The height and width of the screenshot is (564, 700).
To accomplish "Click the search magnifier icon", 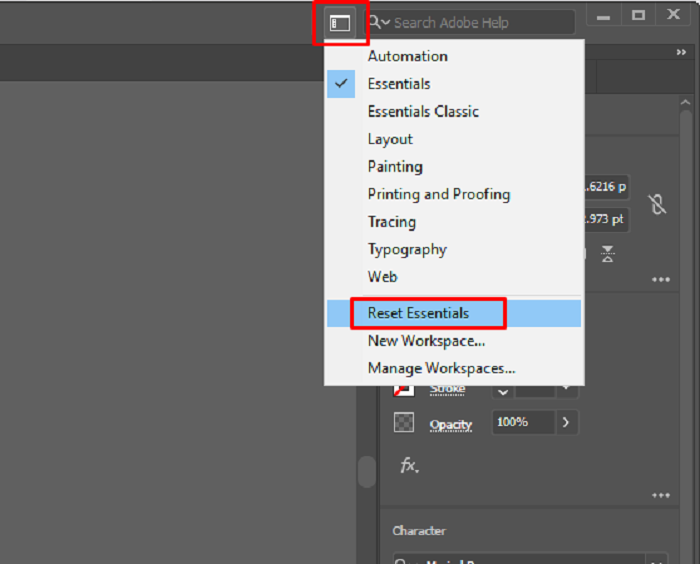I will coord(377,22).
